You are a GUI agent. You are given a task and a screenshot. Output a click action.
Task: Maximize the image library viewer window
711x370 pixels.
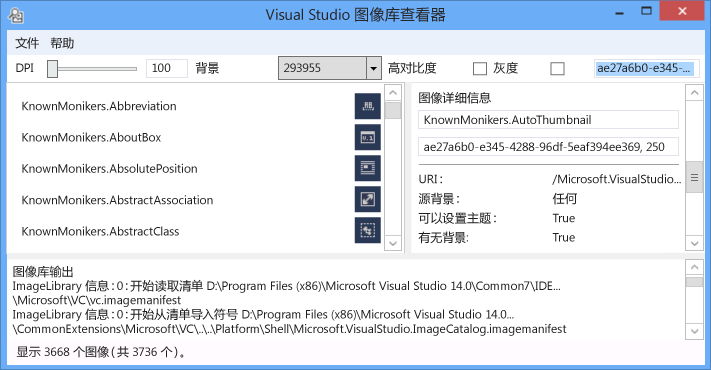point(646,11)
